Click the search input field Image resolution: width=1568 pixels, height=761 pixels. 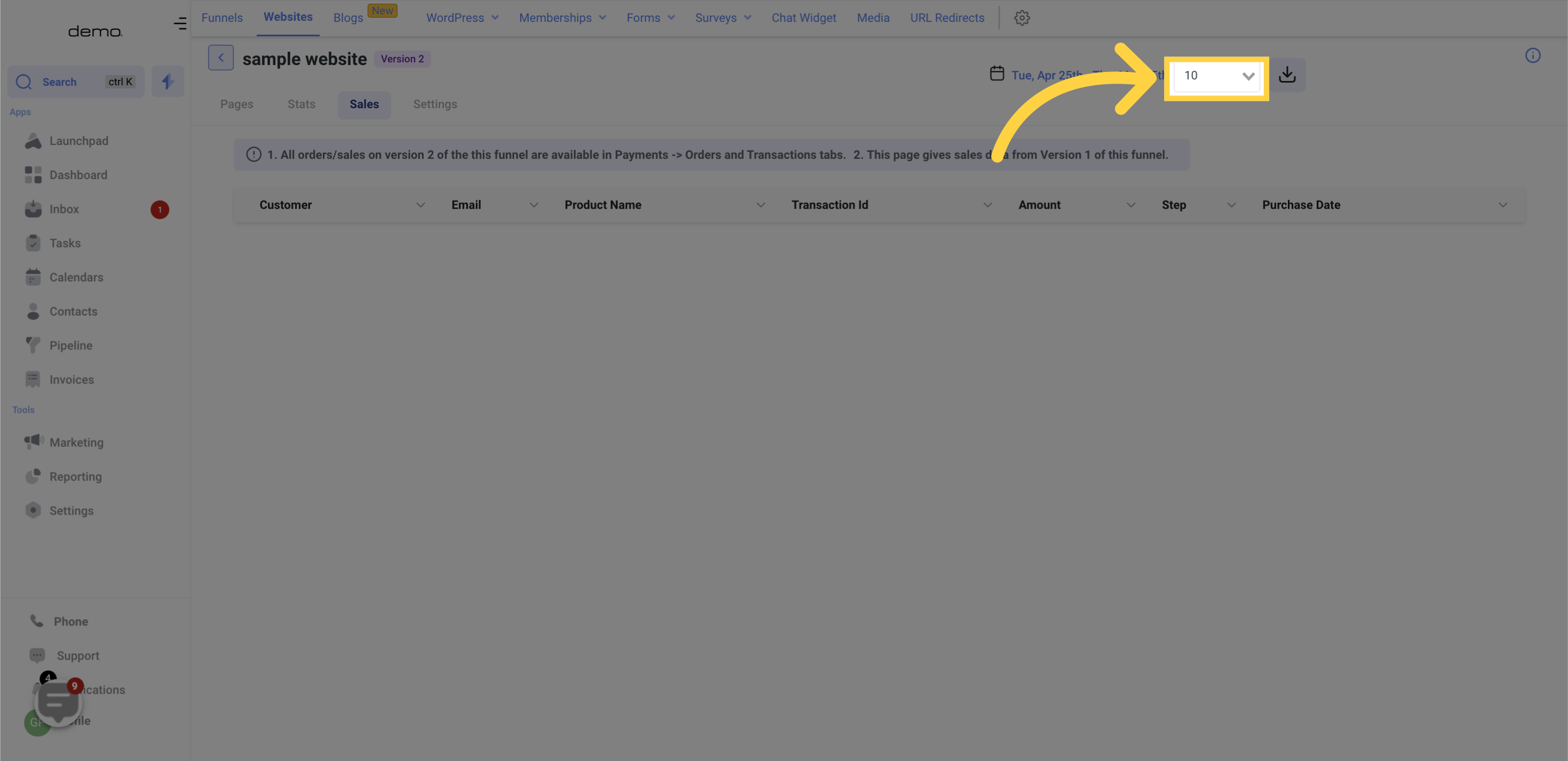tap(75, 81)
